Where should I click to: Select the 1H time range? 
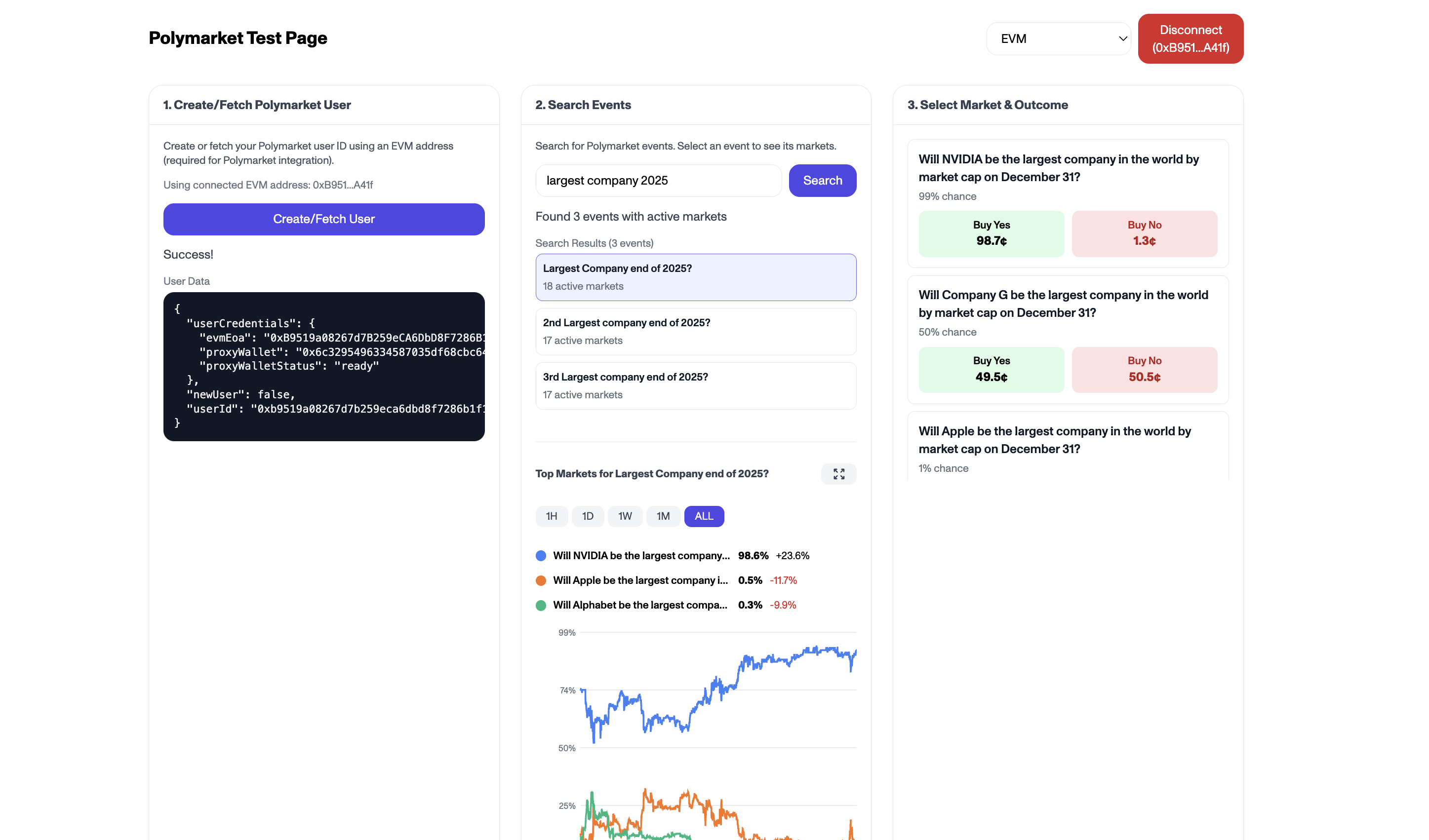[551, 516]
